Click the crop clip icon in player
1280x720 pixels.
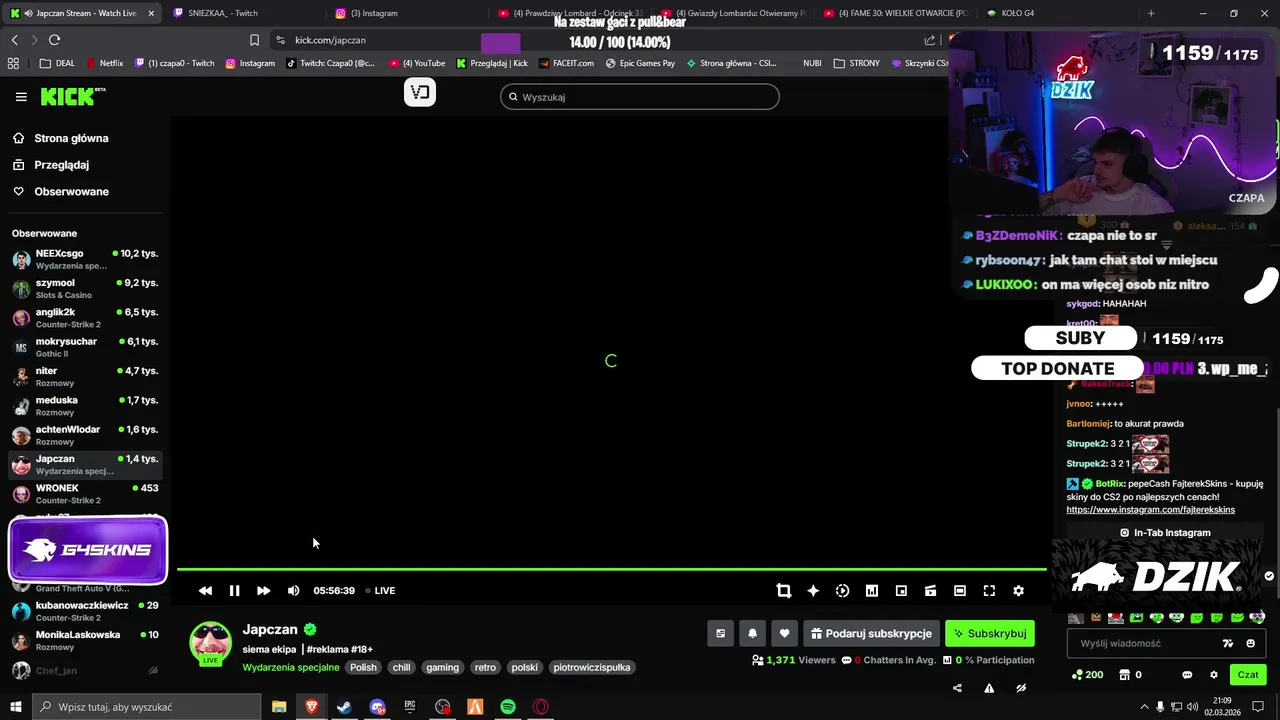click(784, 591)
